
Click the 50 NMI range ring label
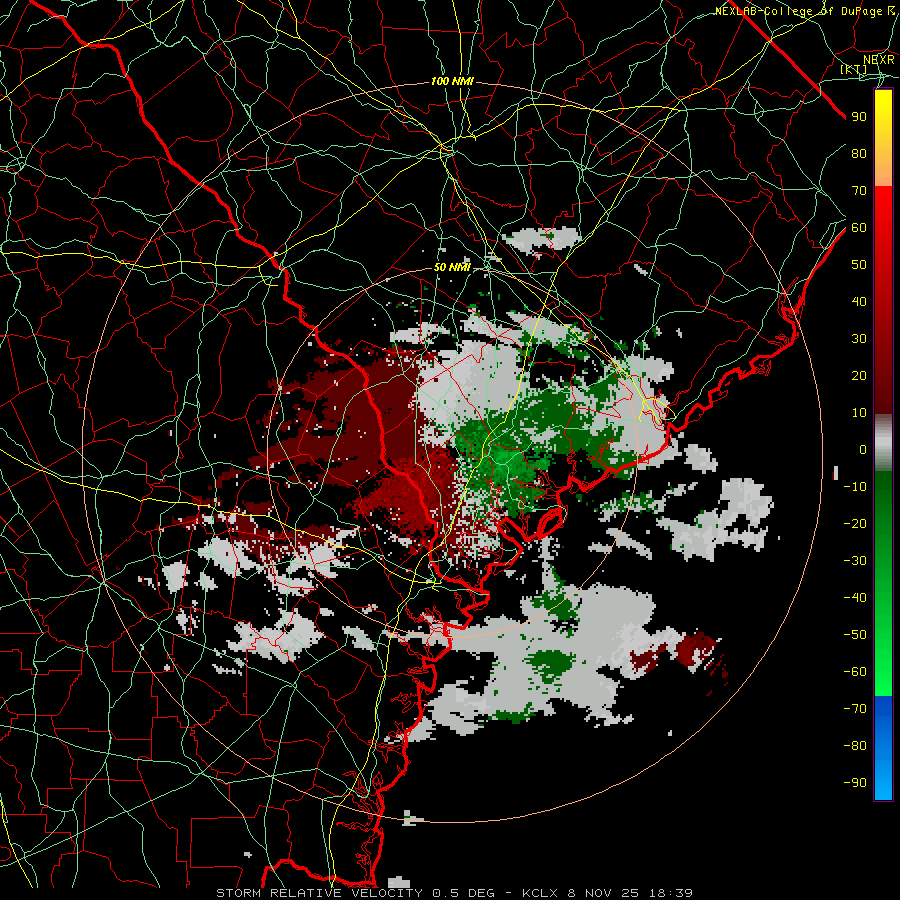[x=452, y=267]
